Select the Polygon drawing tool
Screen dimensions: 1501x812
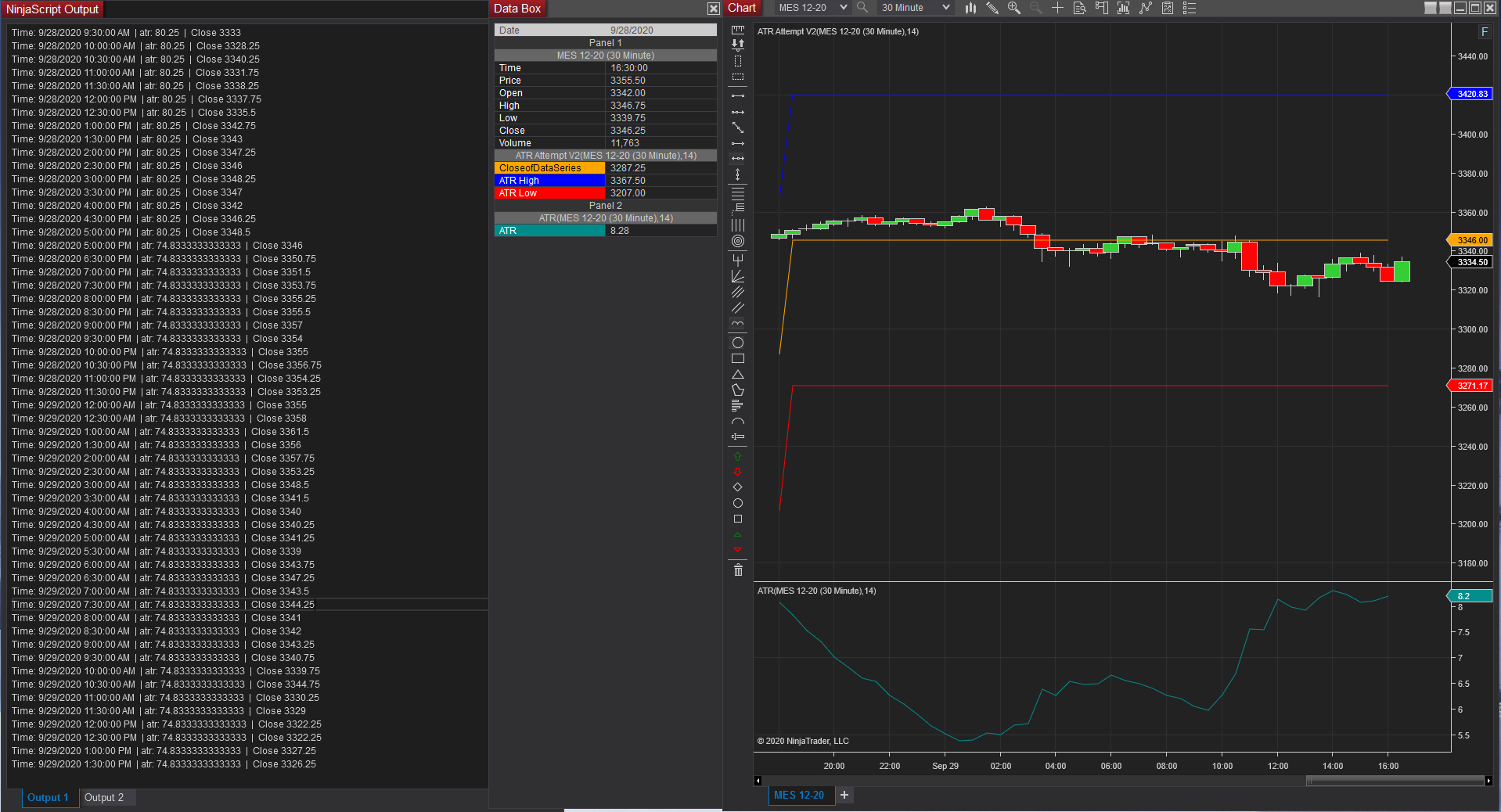coord(738,390)
